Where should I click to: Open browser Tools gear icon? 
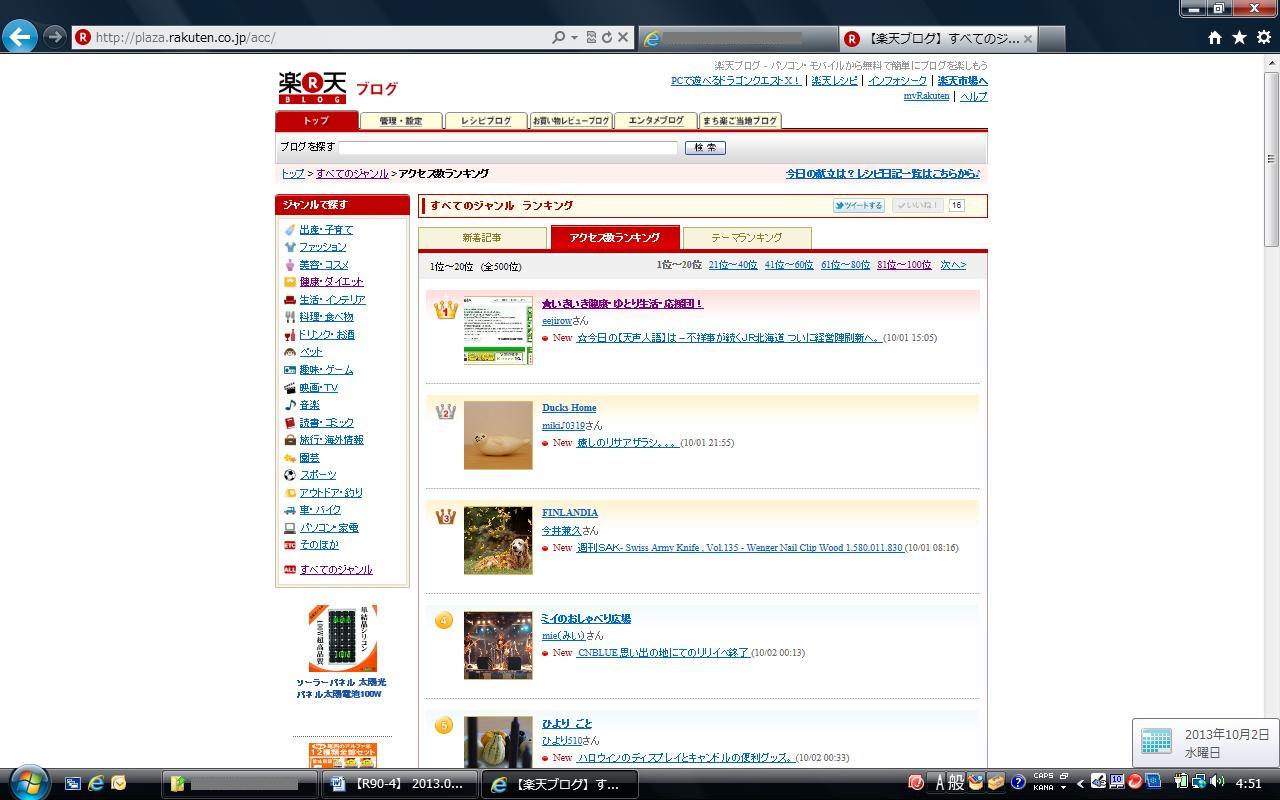pyautogui.click(x=1263, y=37)
